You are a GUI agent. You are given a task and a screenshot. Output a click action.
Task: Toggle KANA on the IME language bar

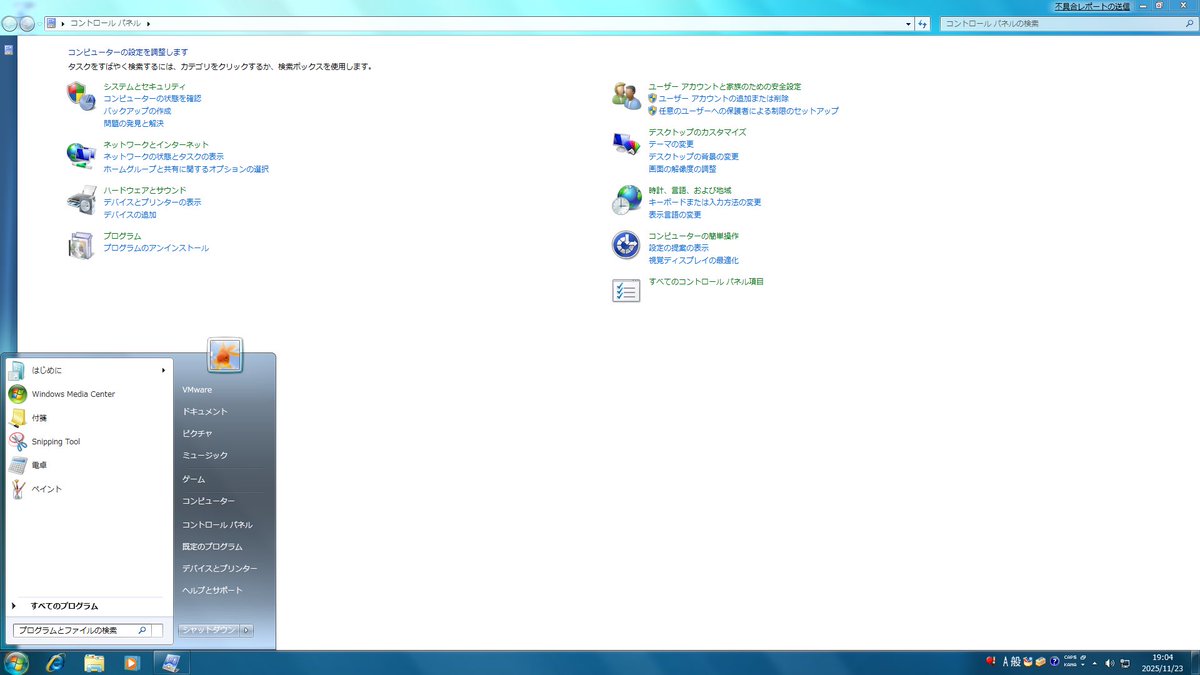pos(1068,664)
